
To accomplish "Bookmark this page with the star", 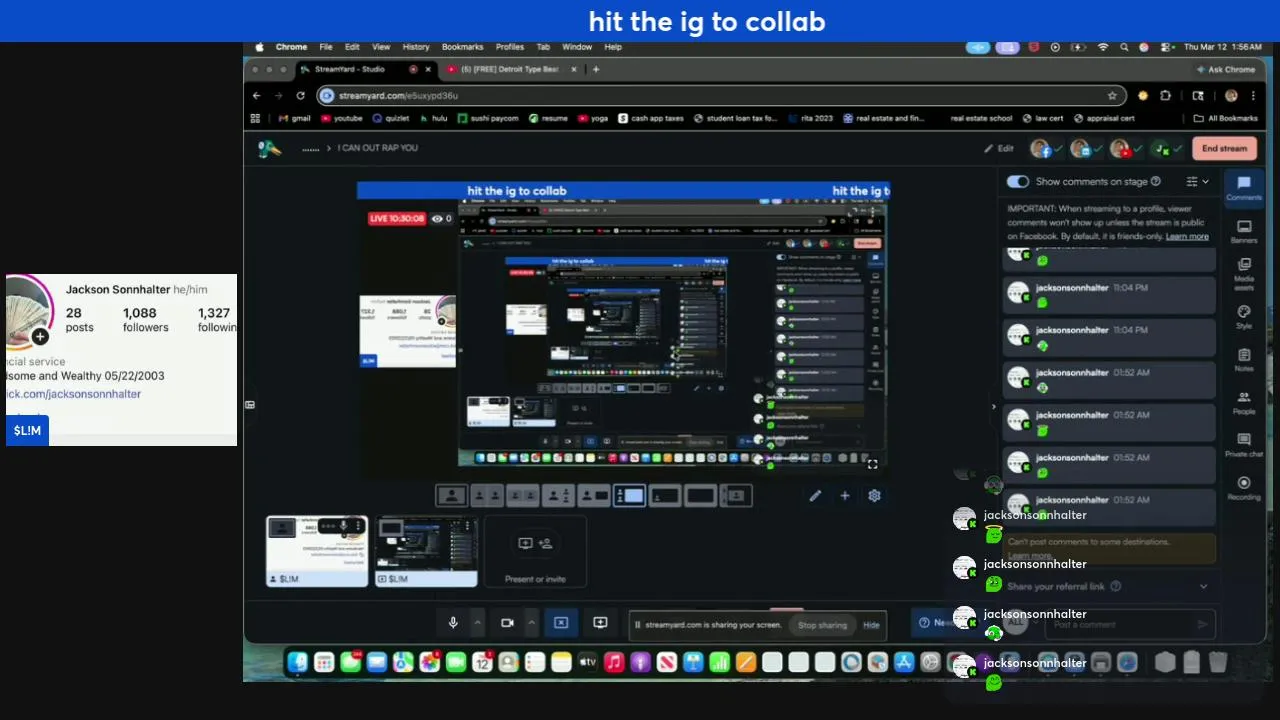I will pos(1112,96).
